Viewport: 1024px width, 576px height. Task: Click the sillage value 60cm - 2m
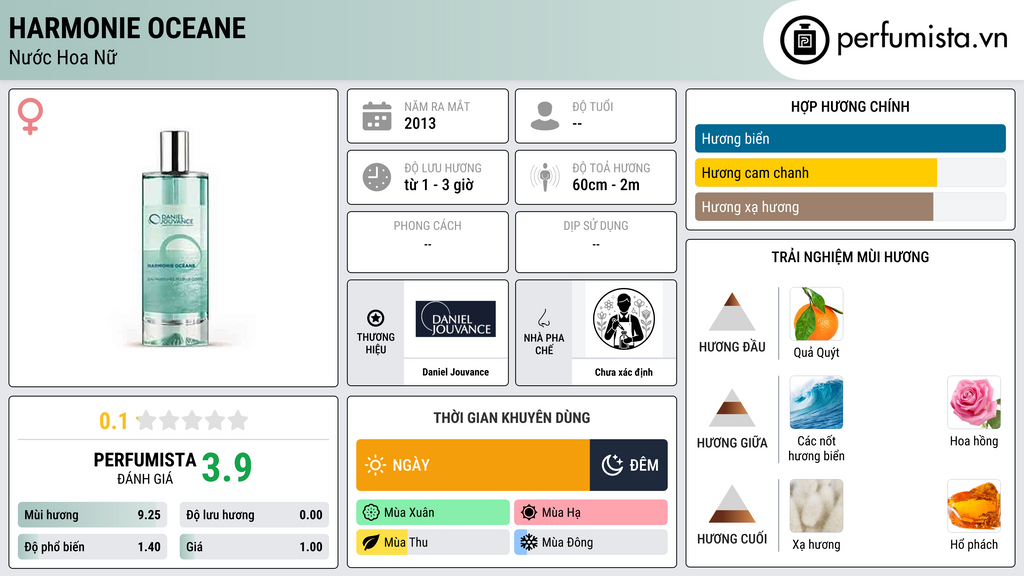click(606, 185)
